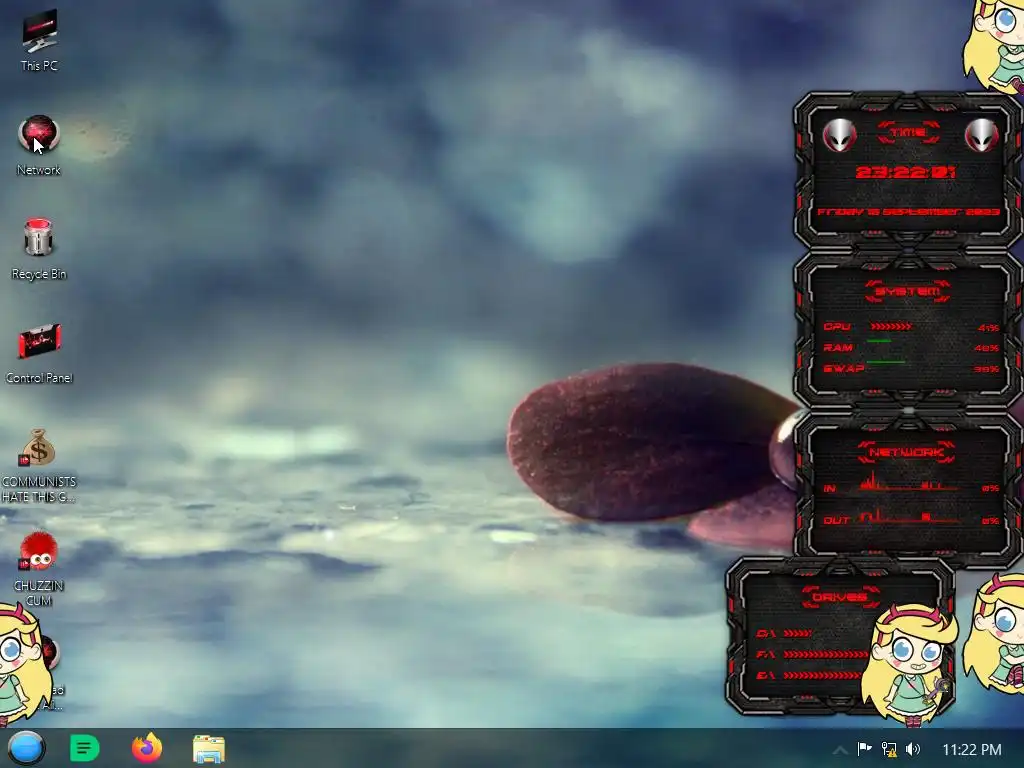
Task: Select the red fuzzy Chuzzle shortcut icon
Action: (x=38, y=551)
